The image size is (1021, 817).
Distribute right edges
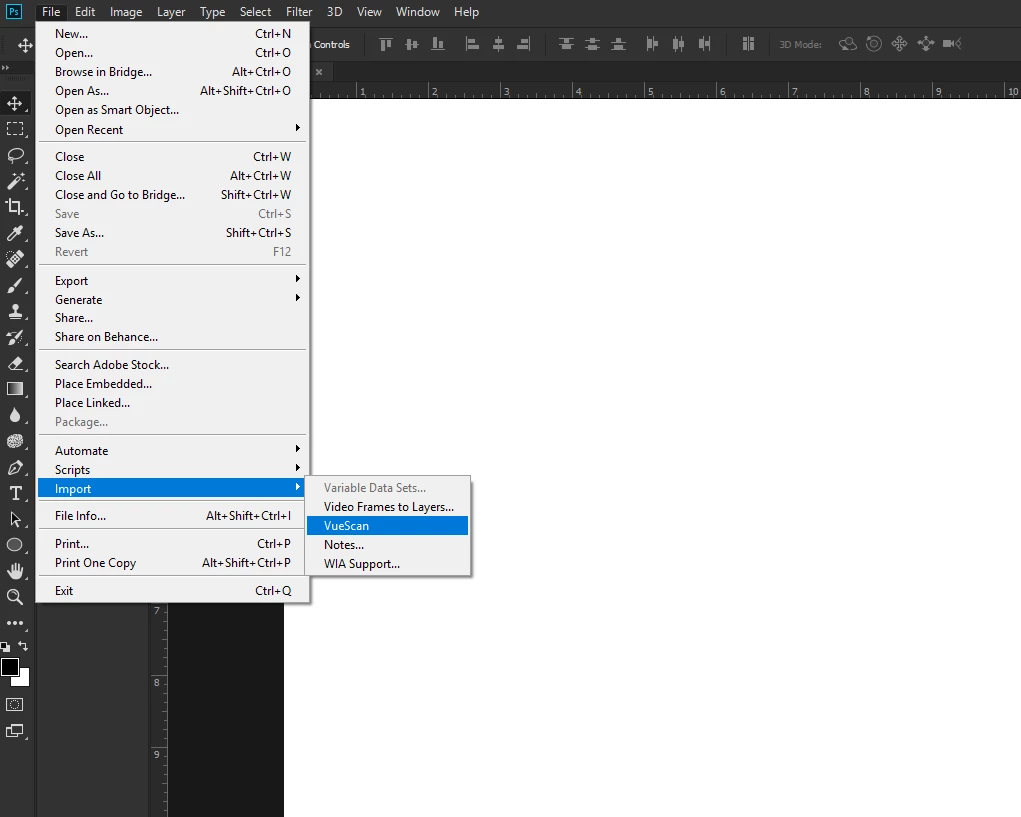click(x=704, y=44)
